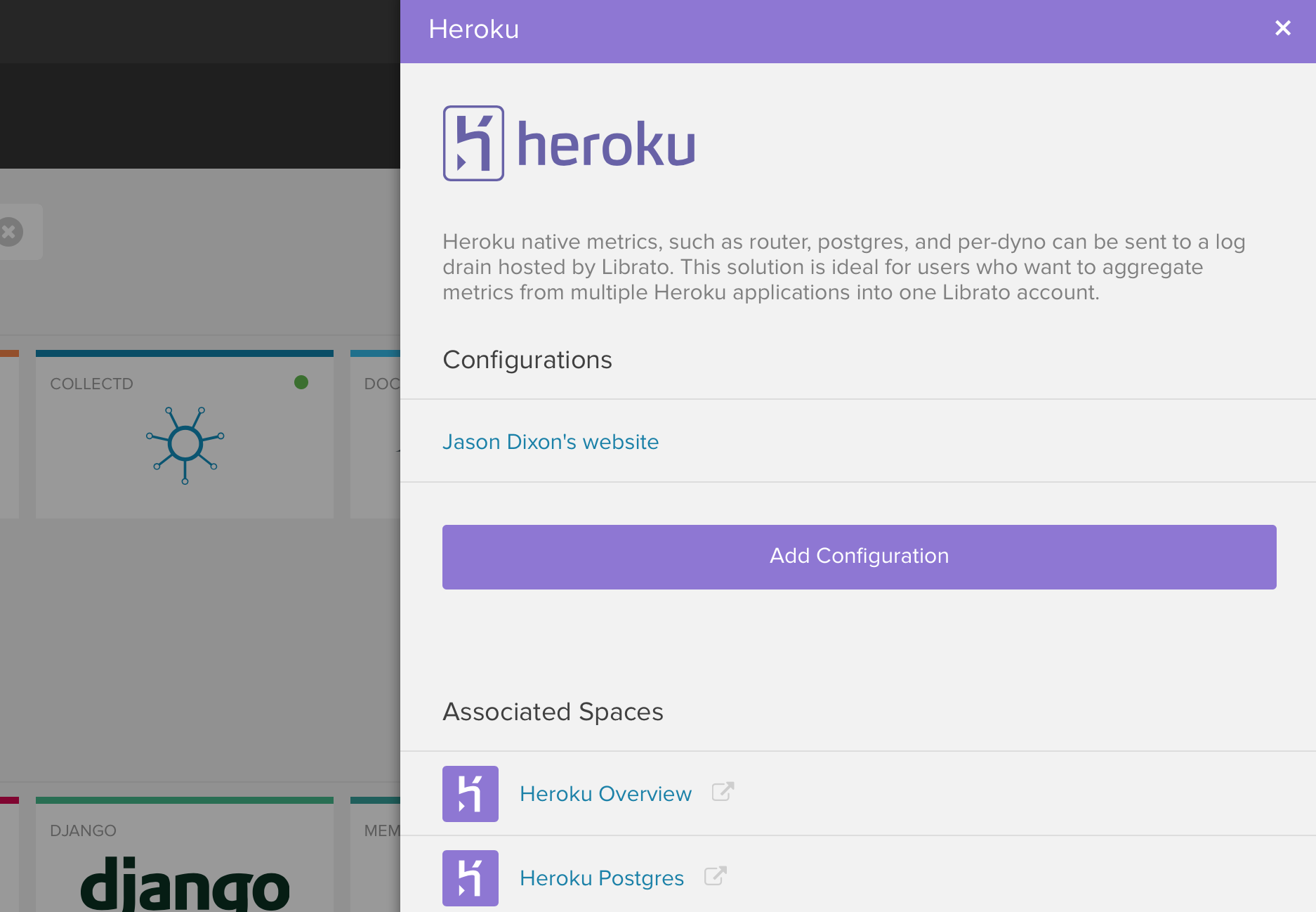Click the collectd sunburst logo
The image size is (1316, 912).
185,445
